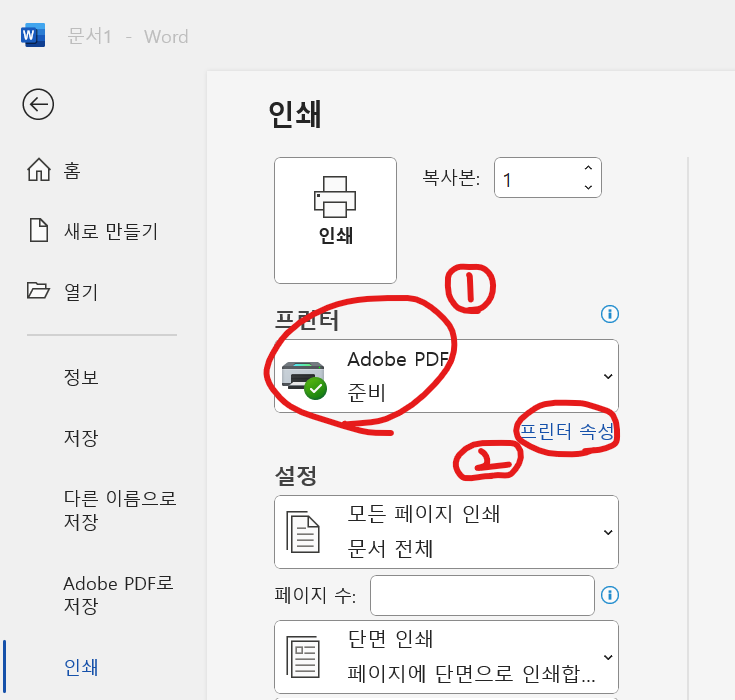Select the 인쇄 sidebar tab
This screenshot has height=700, width=735.
[81, 667]
